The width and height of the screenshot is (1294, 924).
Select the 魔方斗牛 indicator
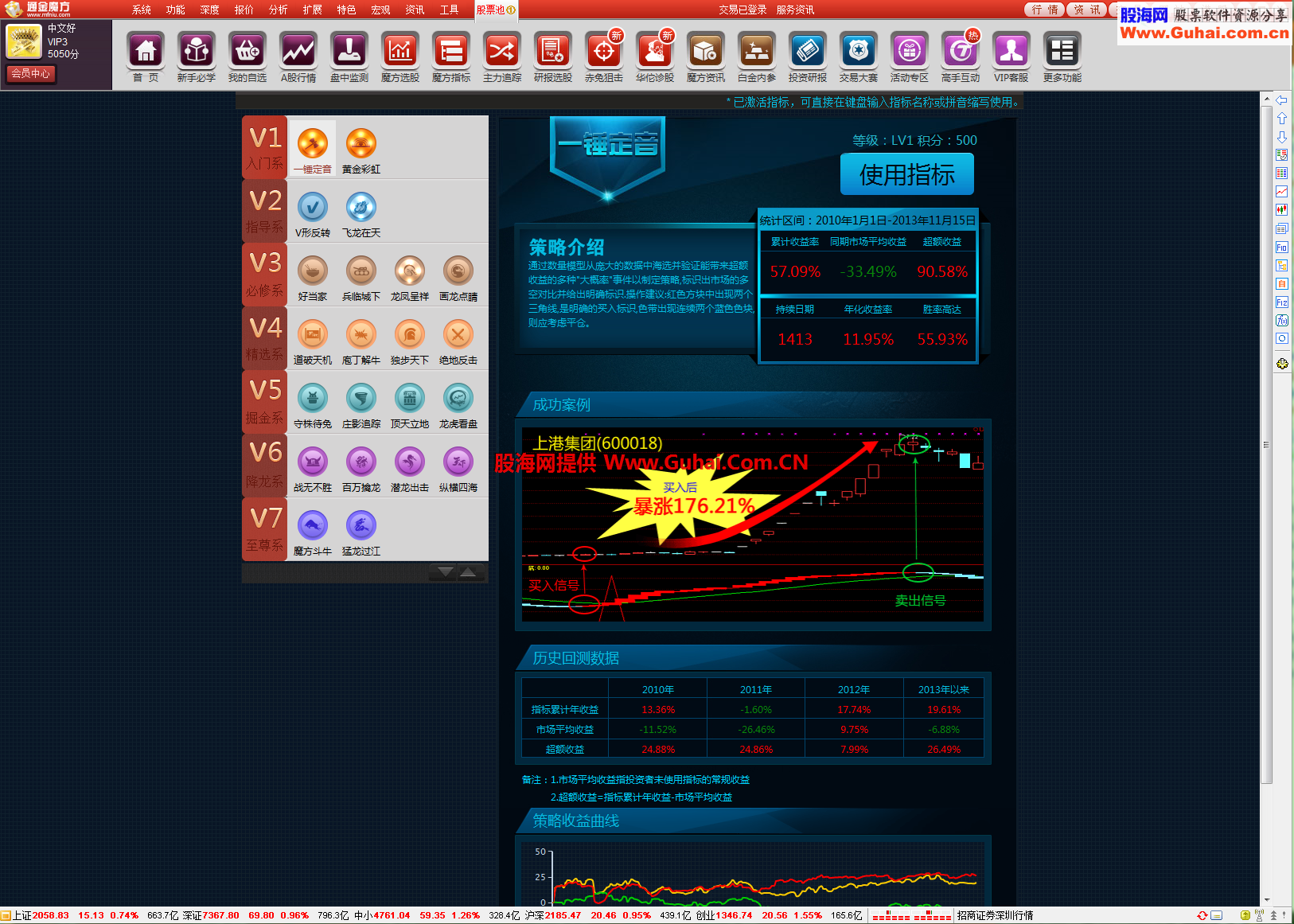click(313, 532)
